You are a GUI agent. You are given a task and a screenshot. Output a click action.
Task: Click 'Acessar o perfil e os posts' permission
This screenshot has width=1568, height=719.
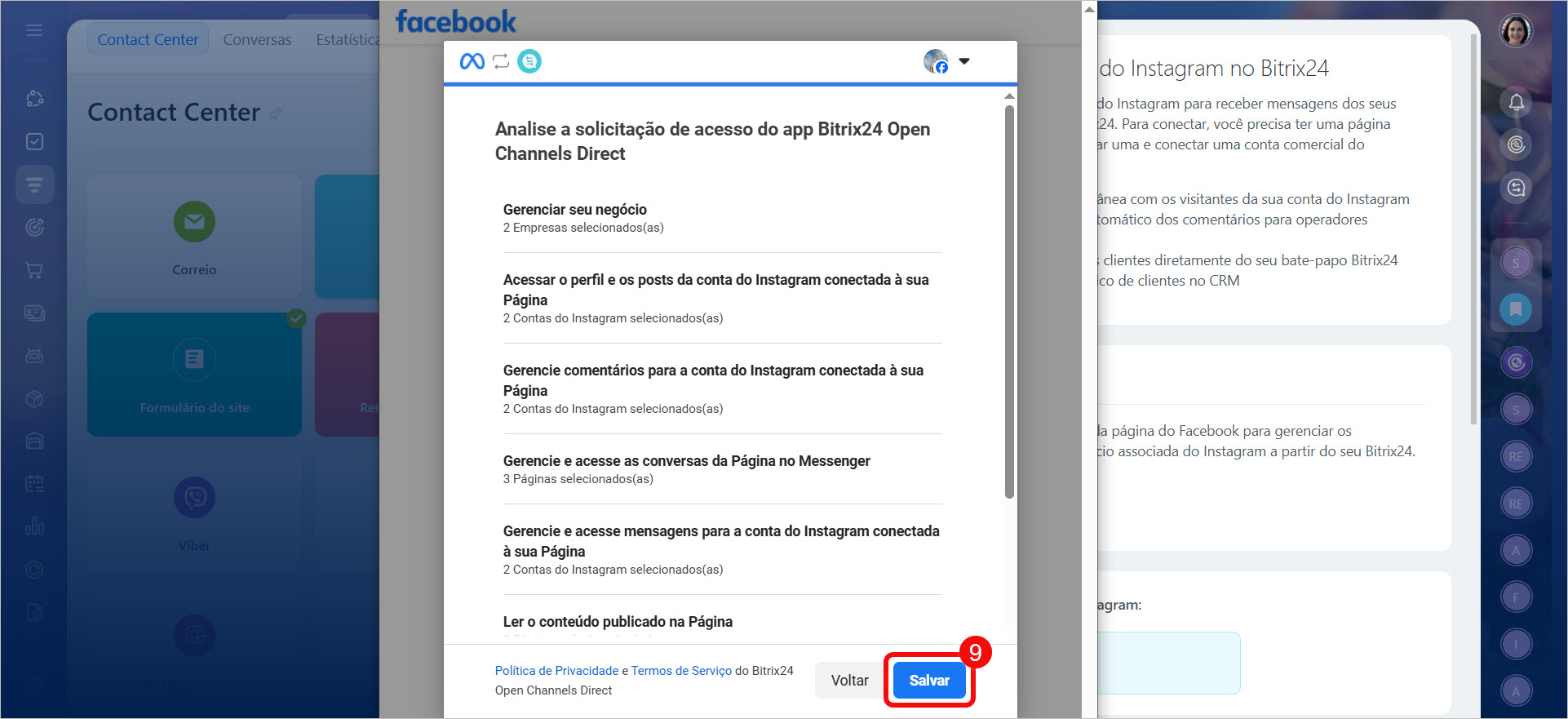722,298
